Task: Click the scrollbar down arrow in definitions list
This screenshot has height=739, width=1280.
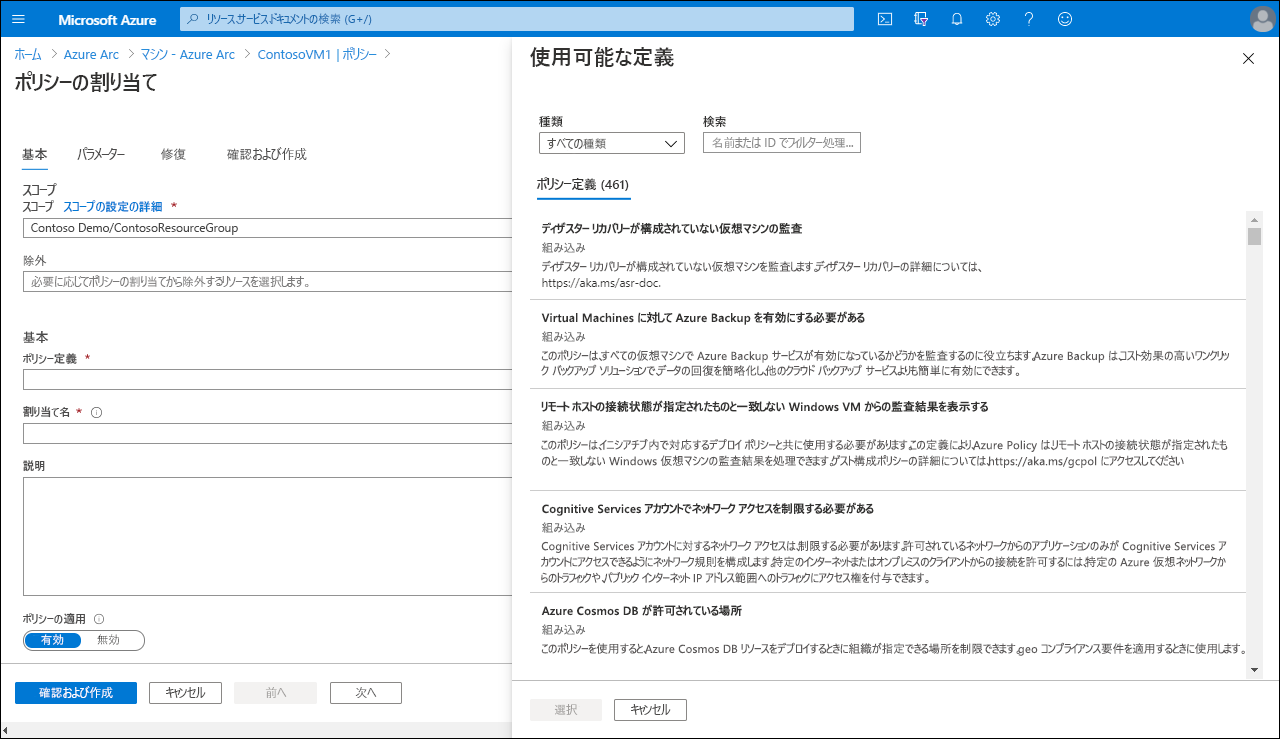Action: (x=1254, y=672)
